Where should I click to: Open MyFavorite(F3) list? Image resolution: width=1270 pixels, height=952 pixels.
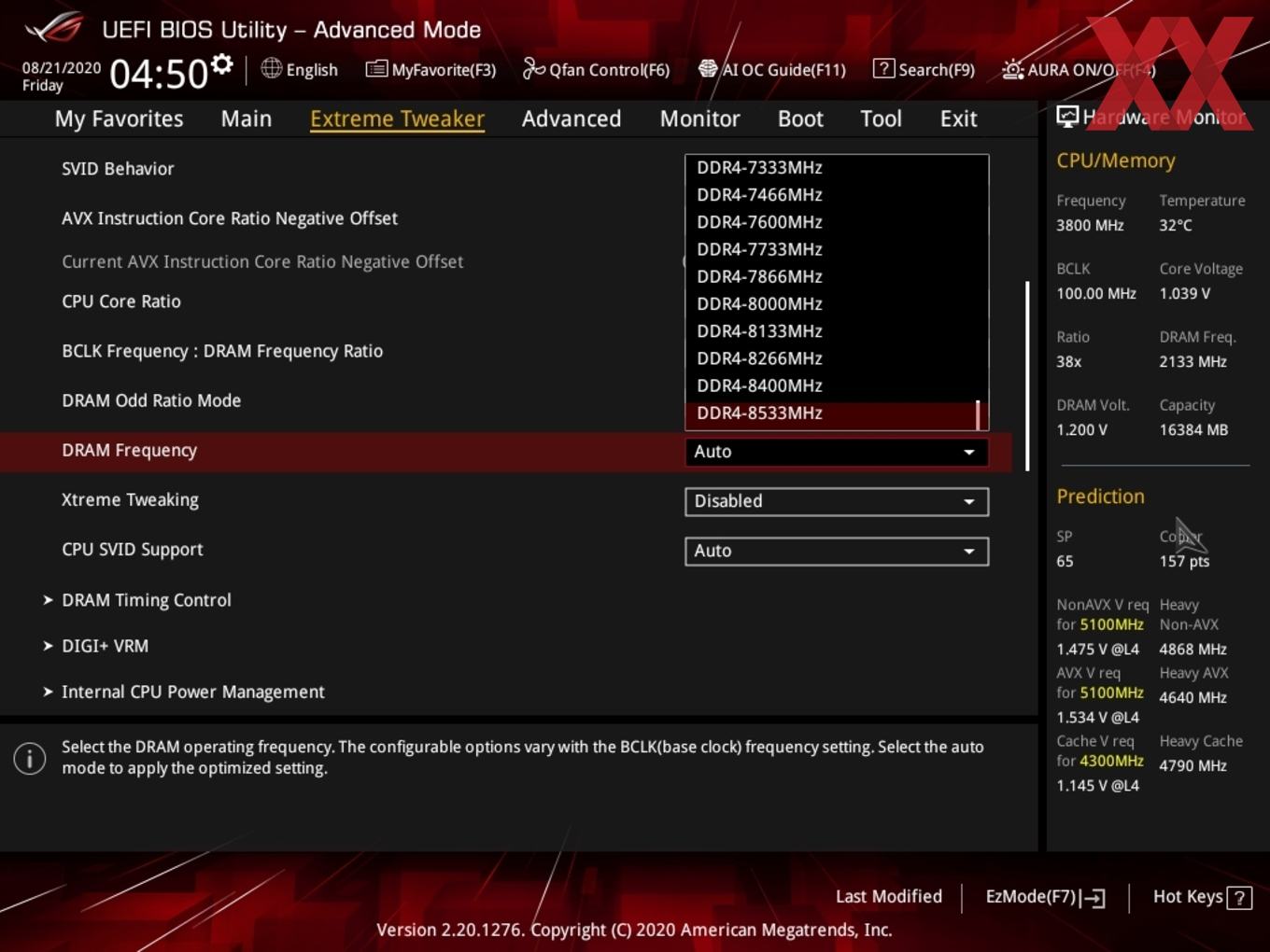[x=430, y=69]
